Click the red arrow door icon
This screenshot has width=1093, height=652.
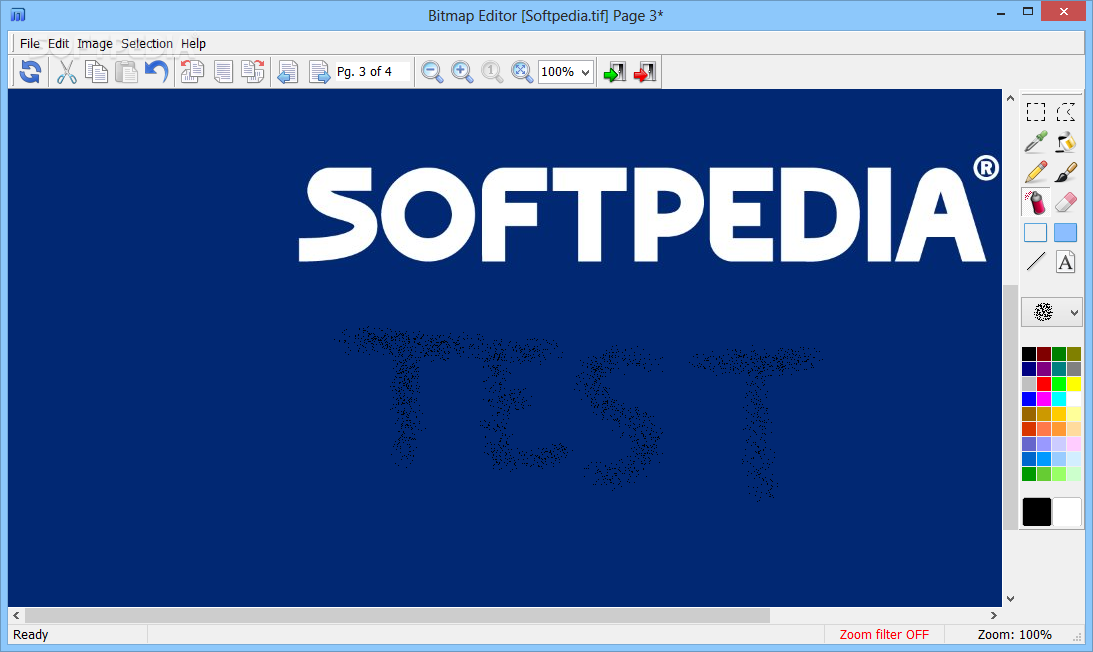[645, 72]
